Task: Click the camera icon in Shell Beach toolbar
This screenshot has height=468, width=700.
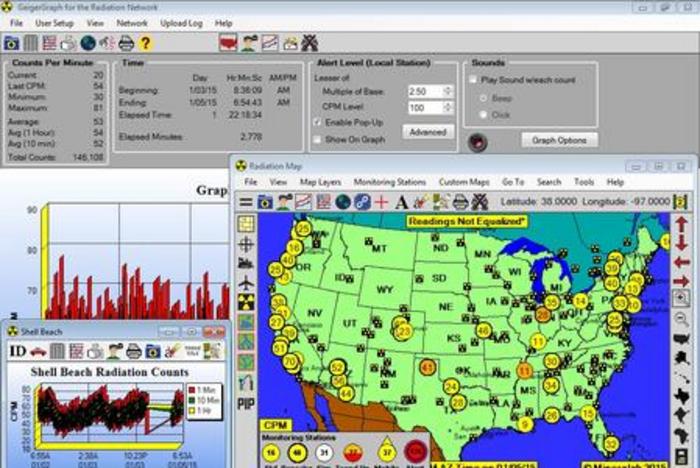Action: (x=153, y=351)
